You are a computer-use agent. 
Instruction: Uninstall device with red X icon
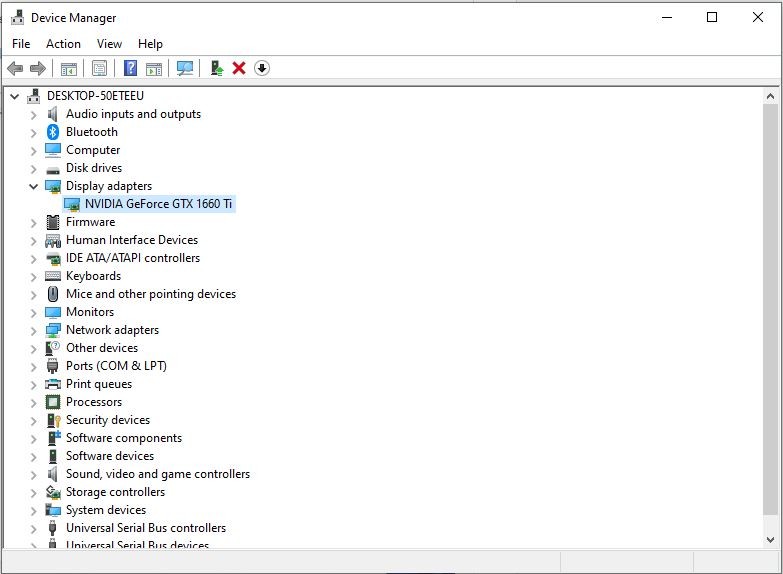tap(239, 68)
